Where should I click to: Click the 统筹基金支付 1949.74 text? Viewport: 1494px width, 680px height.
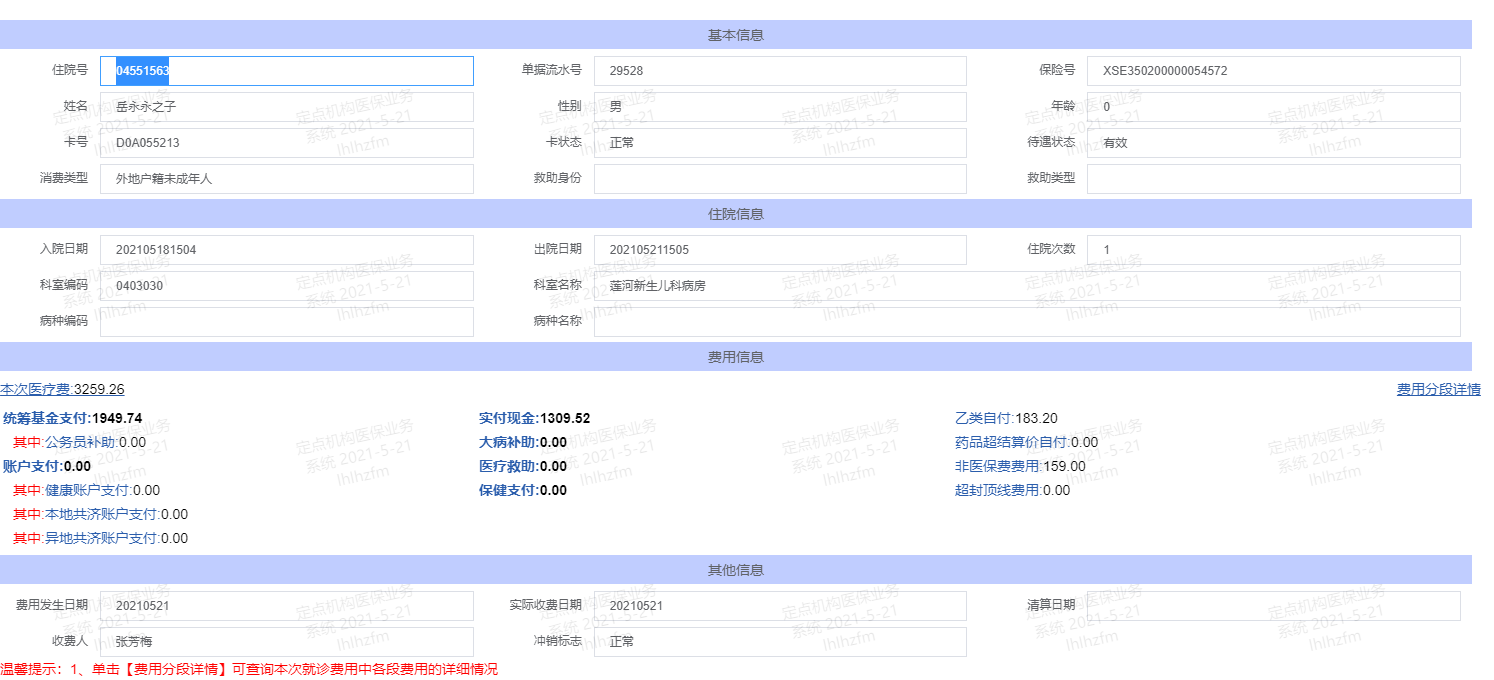pos(73,418)
